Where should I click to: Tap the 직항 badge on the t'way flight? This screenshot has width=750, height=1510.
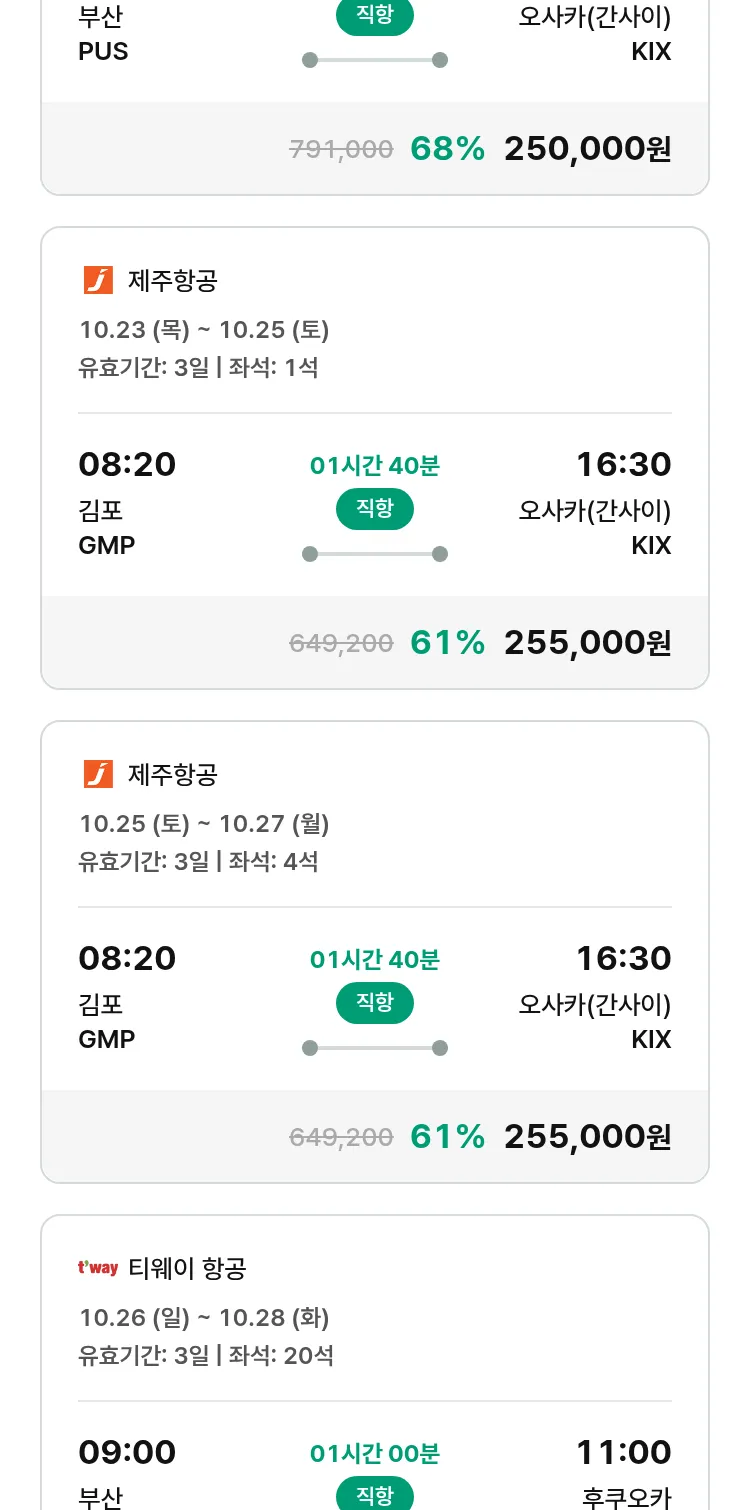[375, 1495]
